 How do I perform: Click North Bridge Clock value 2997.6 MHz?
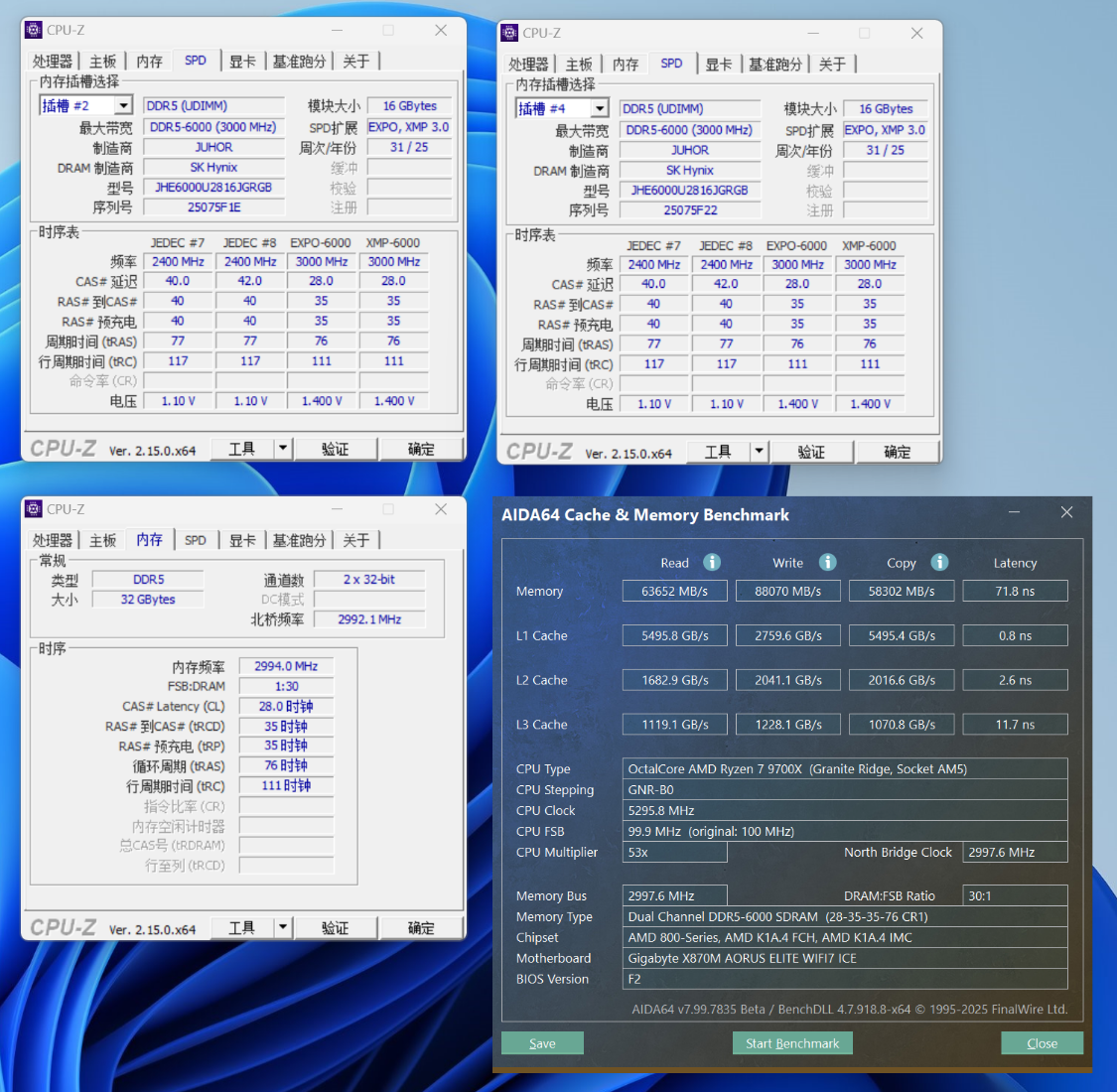1015,852
